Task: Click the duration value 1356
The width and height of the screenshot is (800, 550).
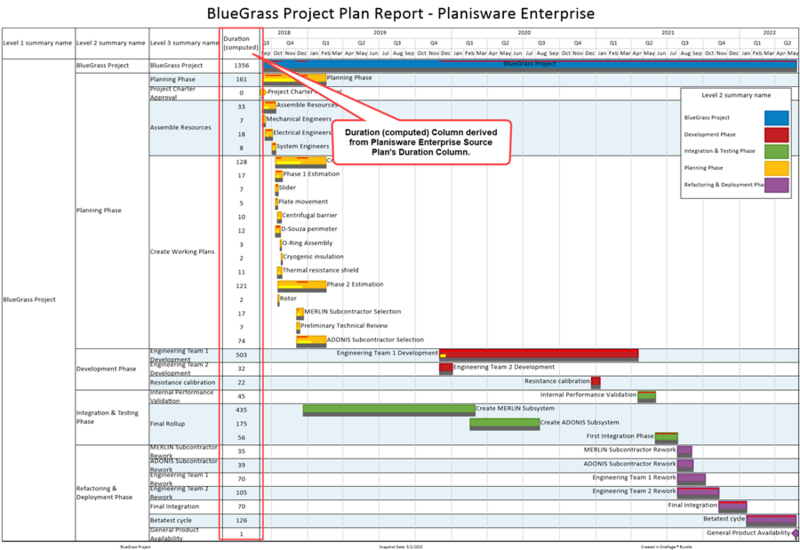Action: click(x=241, y=66)
